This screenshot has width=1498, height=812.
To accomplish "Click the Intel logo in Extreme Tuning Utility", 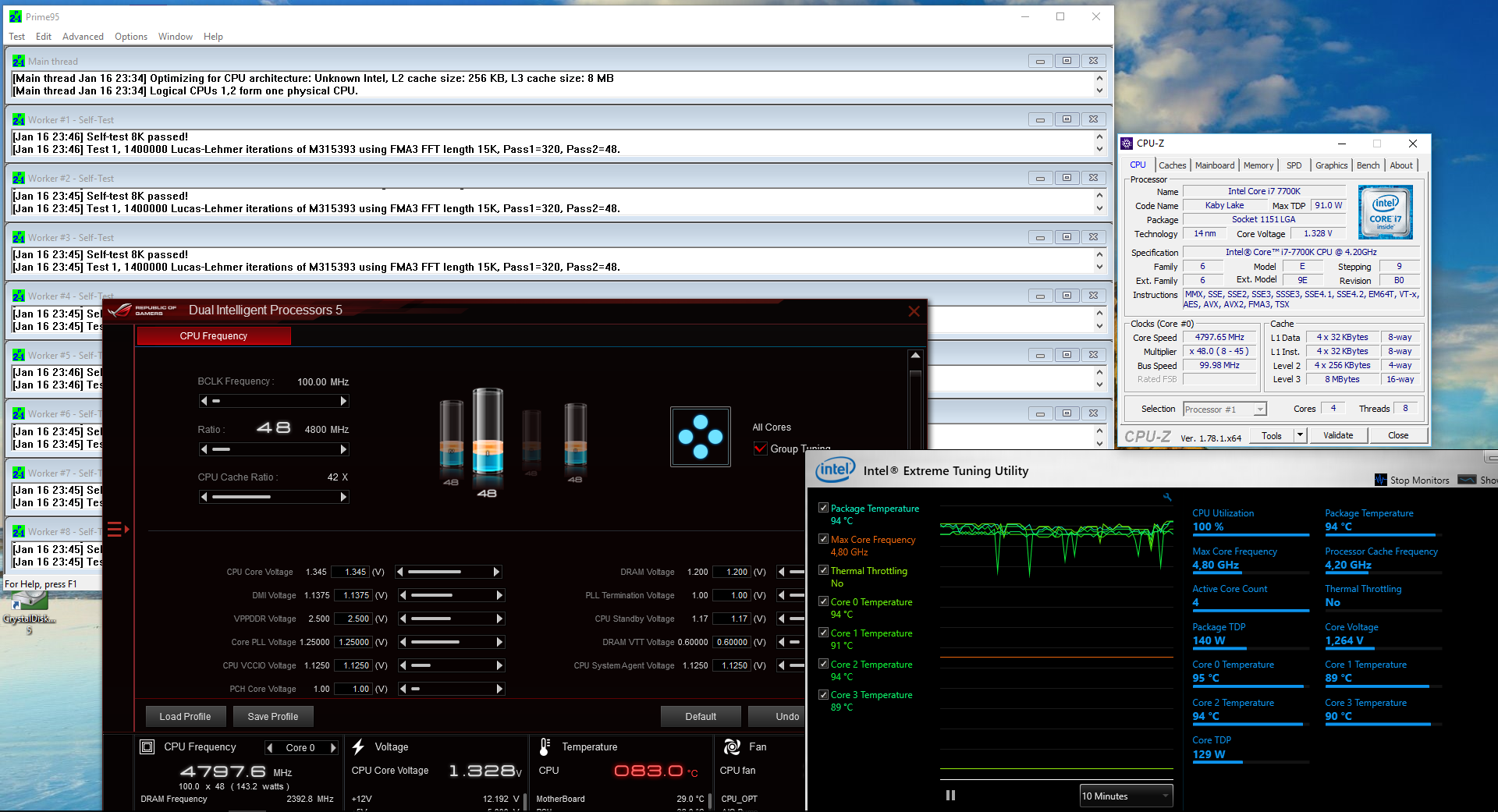I will click(x=836, y=470).
